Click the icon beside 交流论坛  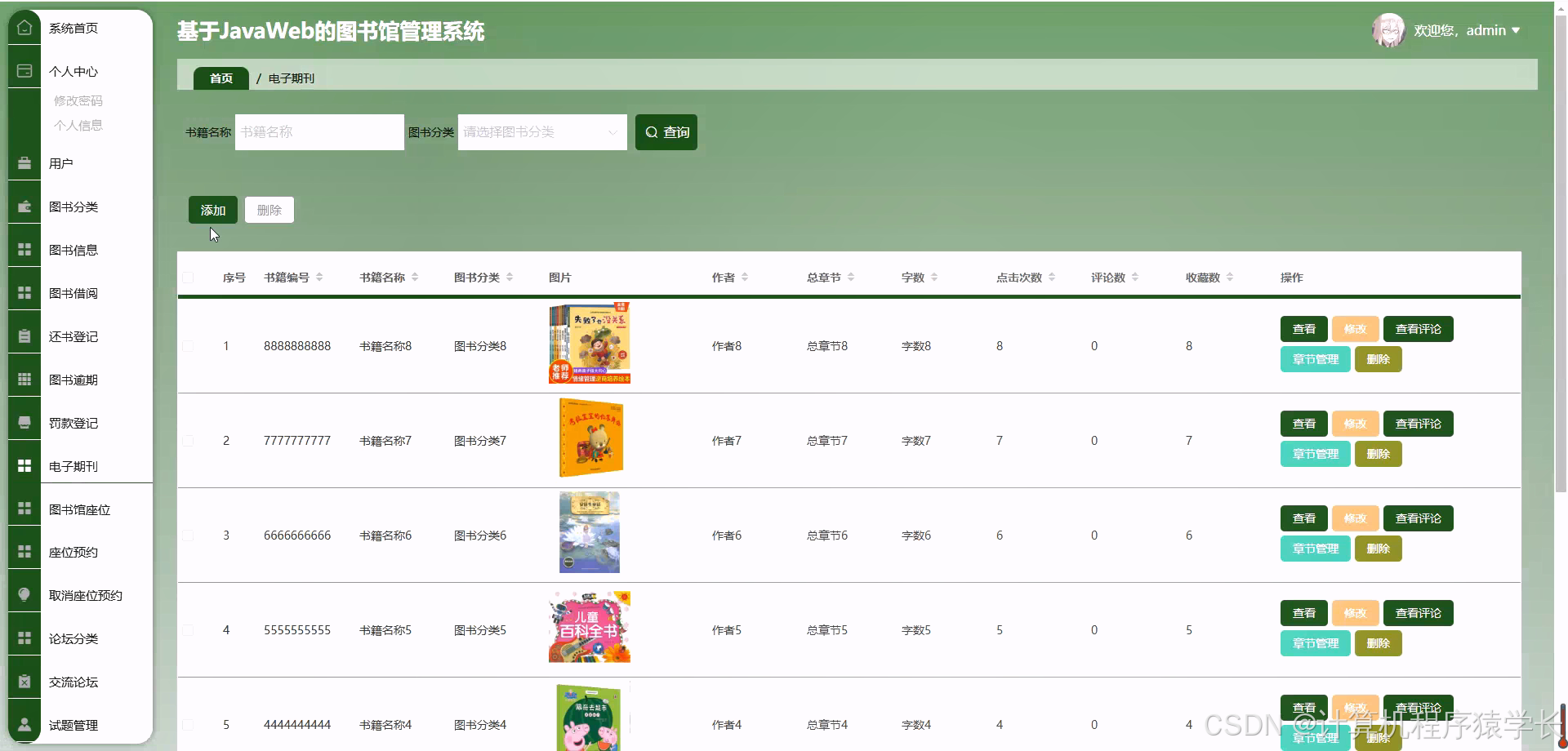click(24, 682)
